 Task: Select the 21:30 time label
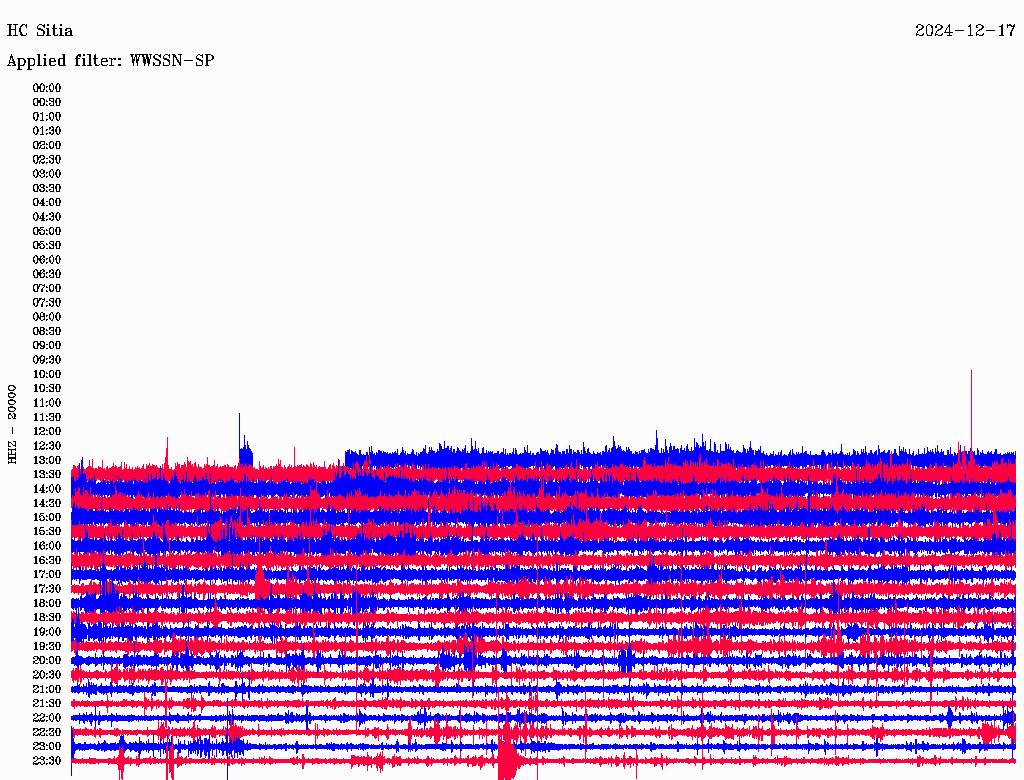tap(47, 704)
